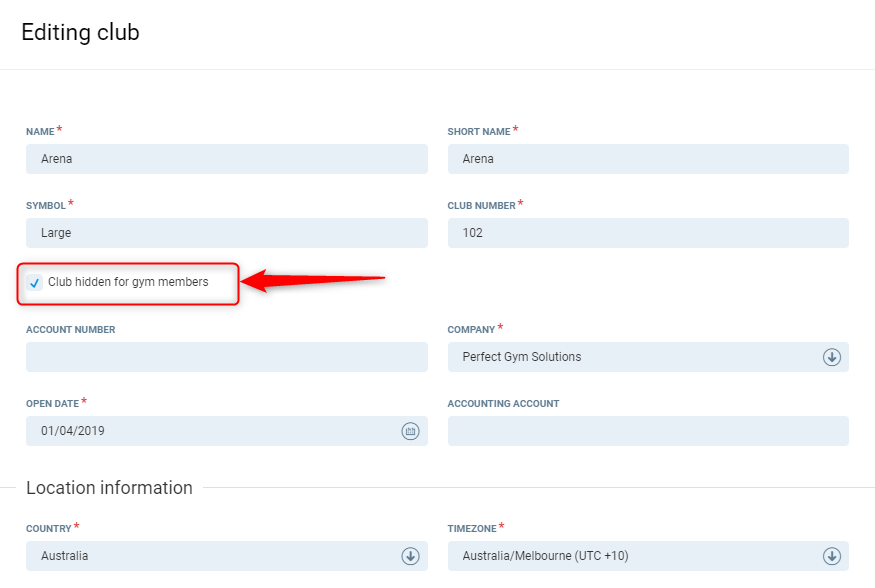
Task: Click the OPEN DATE field label
Action: tap(53, 404)
